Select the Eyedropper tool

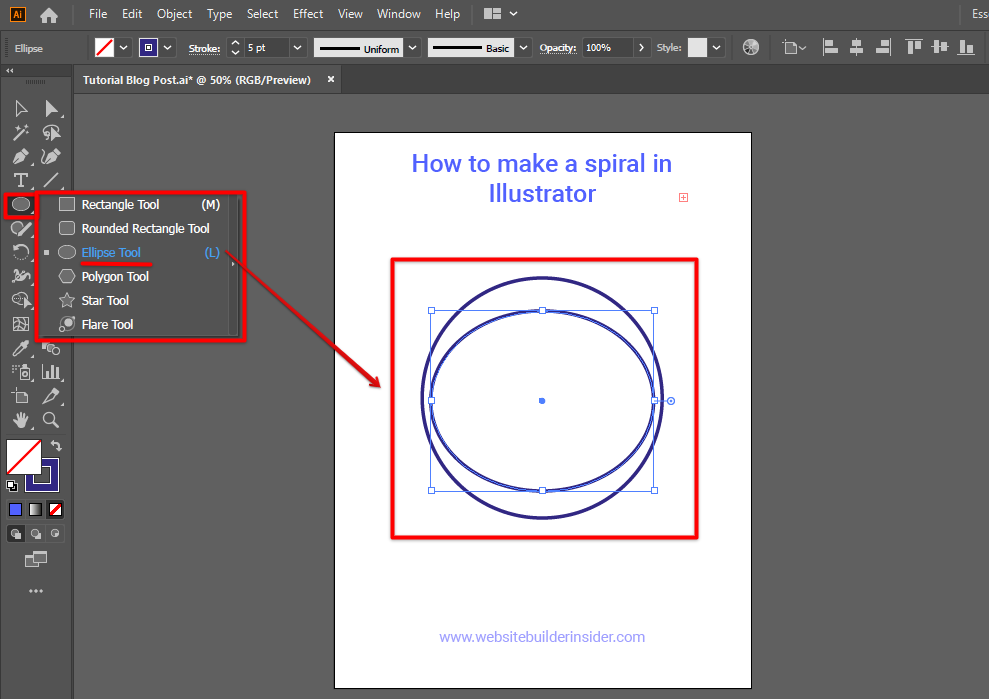pyautogui.click(x=21, y=348)
